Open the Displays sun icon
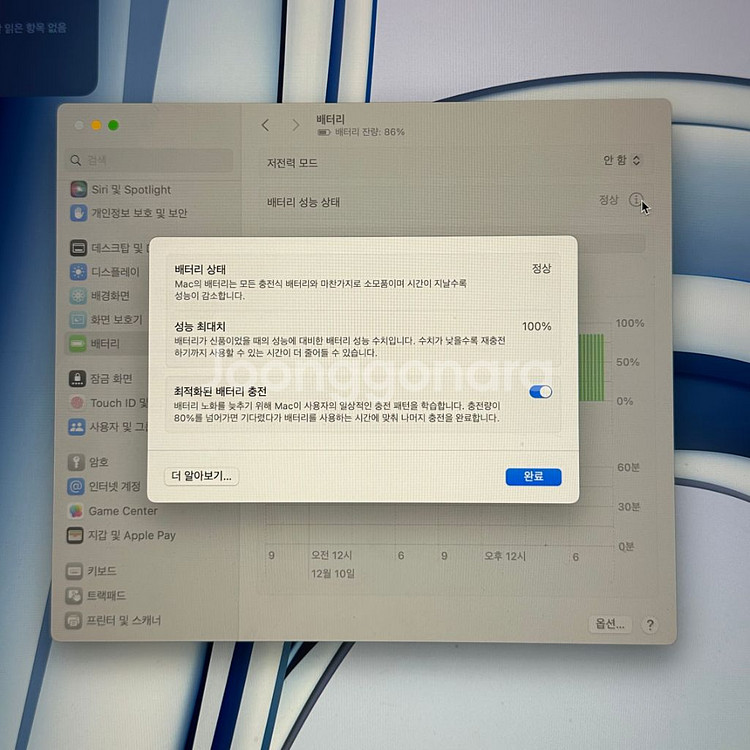The height and width of the screenshot is (750, 750). (x=78, y=272)
